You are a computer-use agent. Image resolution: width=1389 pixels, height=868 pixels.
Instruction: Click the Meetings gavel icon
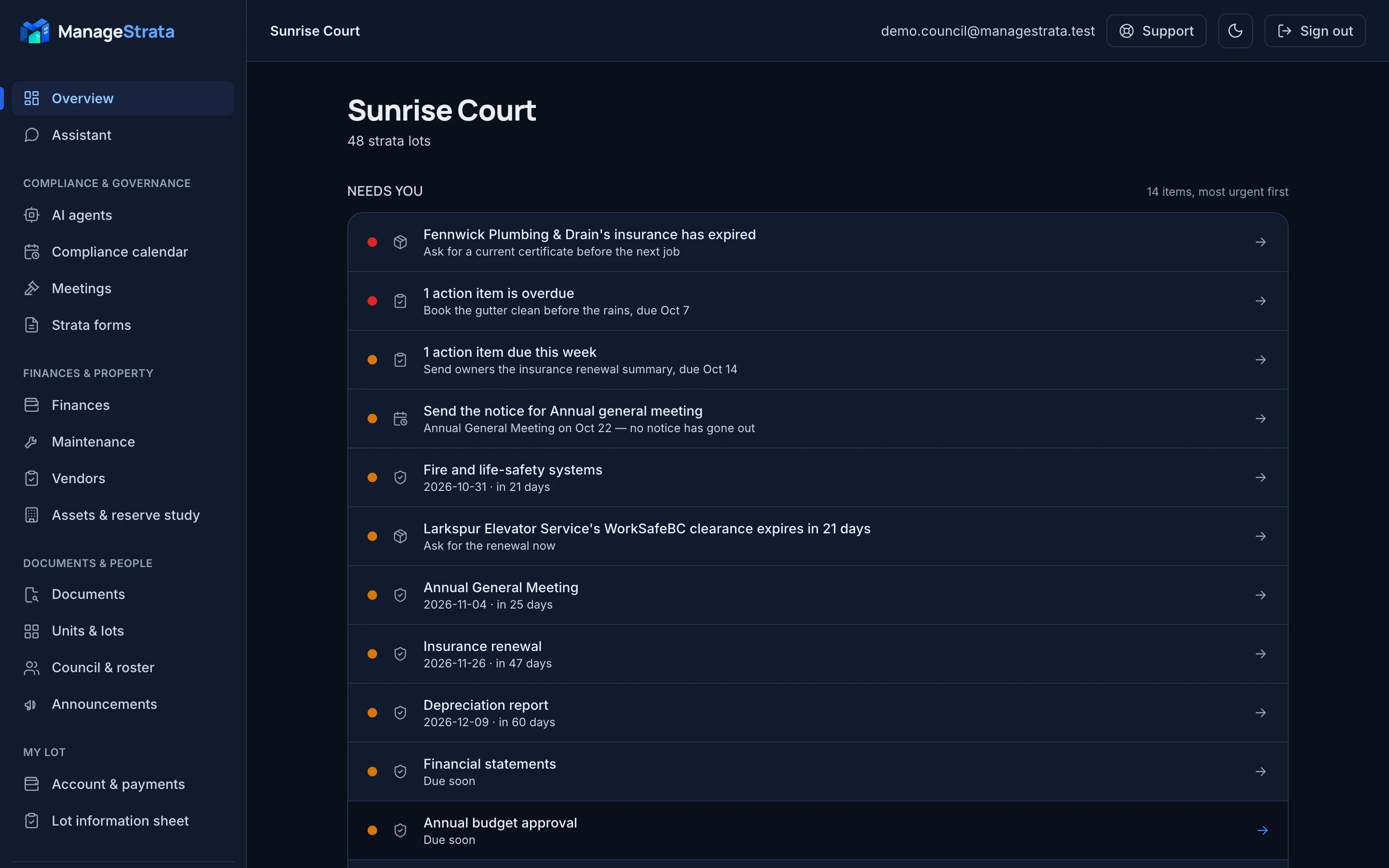click(31, 288)
